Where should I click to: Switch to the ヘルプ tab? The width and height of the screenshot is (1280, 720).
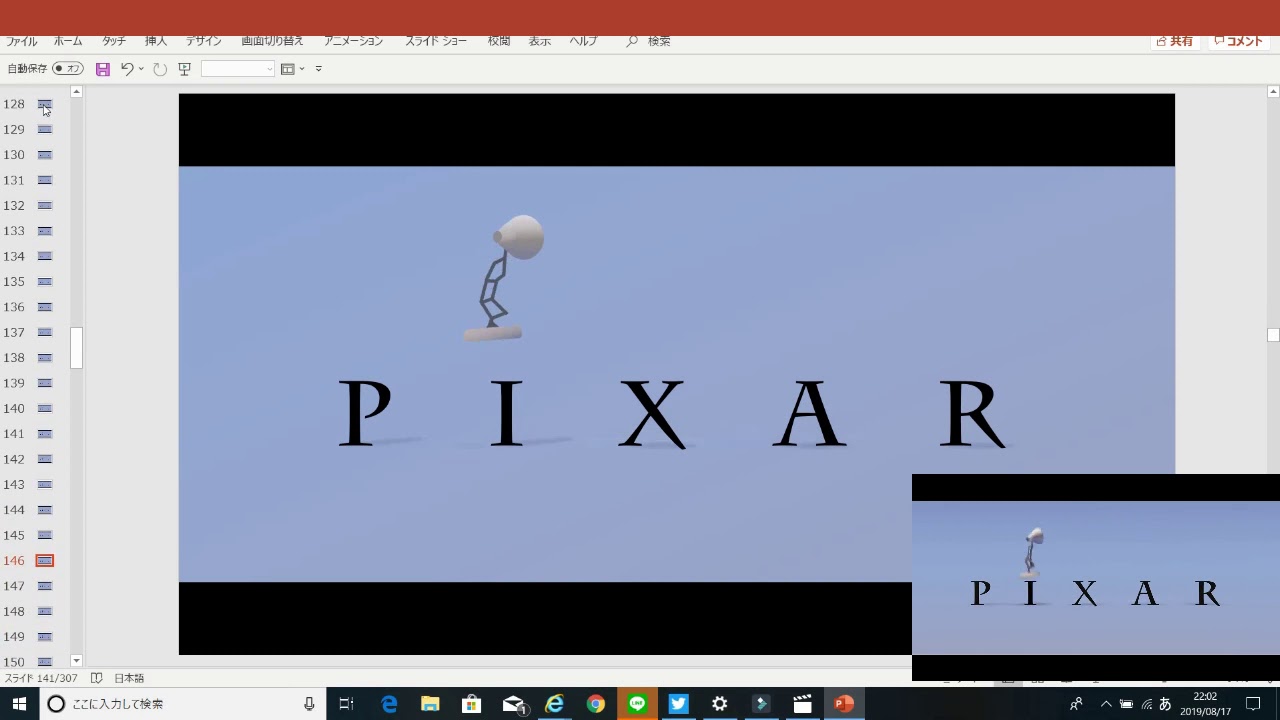[583, 41]
